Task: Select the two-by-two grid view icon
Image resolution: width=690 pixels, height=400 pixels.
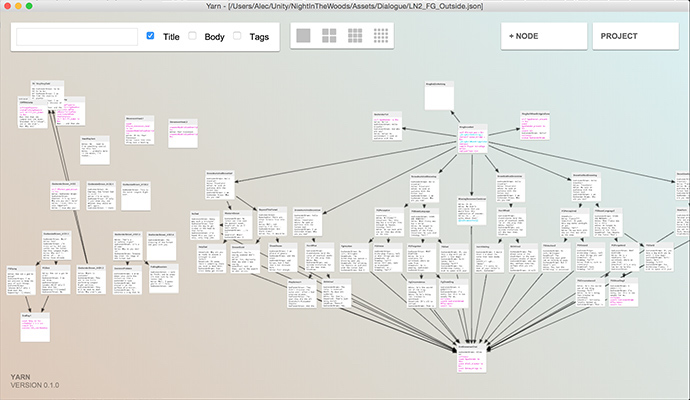Action: [x=329, y=36]
